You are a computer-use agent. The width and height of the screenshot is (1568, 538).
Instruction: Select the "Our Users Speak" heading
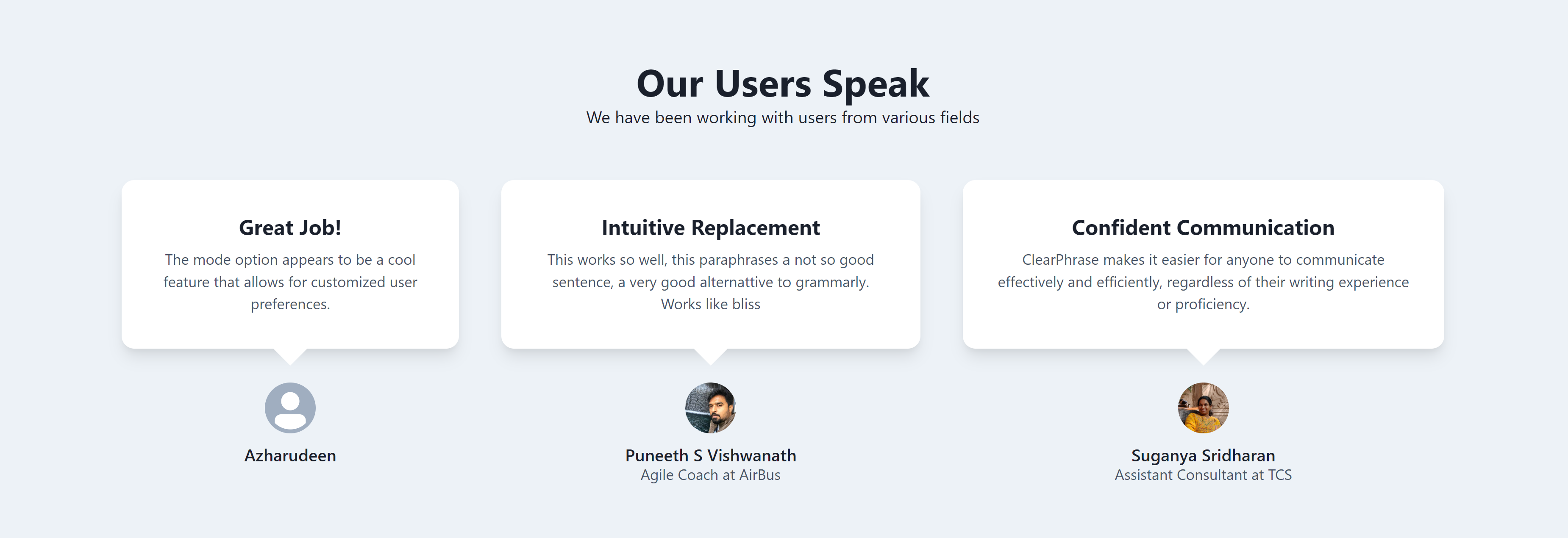tap(783, 83)
